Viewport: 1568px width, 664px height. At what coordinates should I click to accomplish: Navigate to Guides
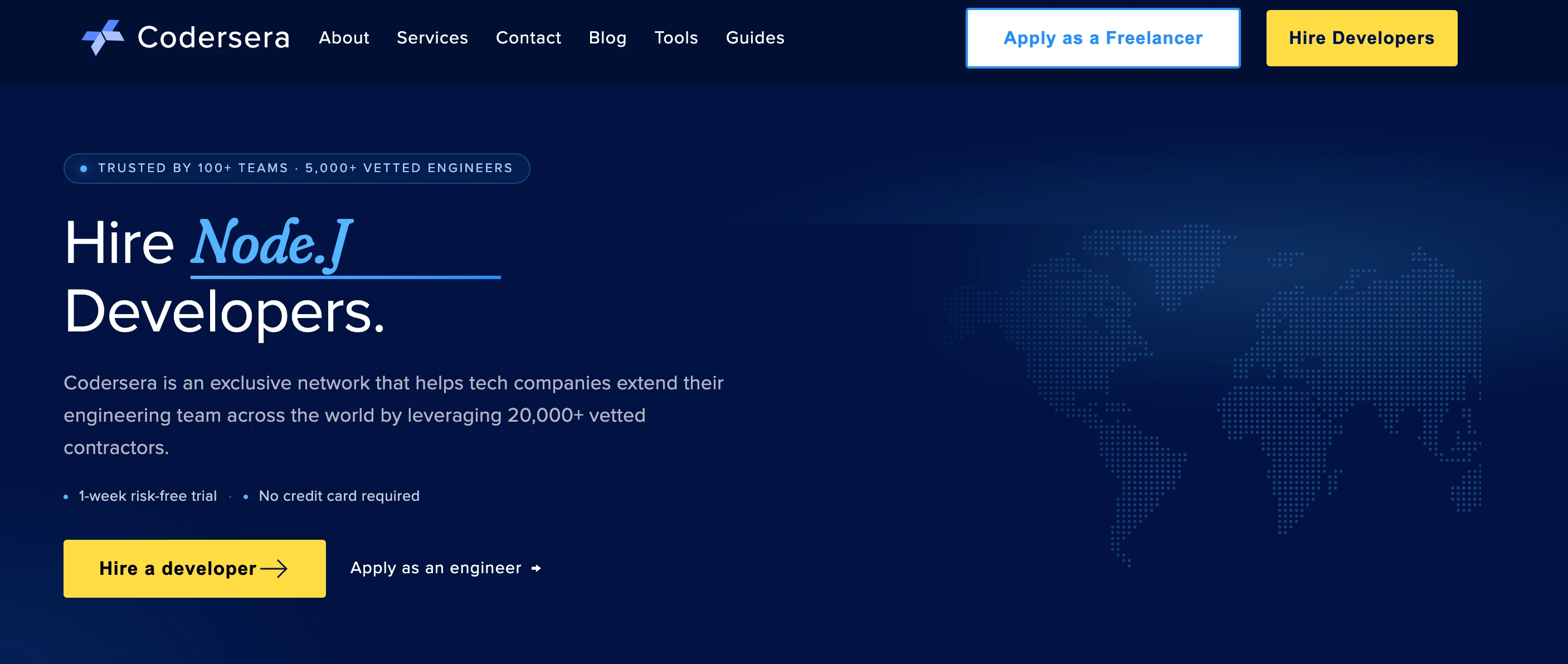click(755, 38)
